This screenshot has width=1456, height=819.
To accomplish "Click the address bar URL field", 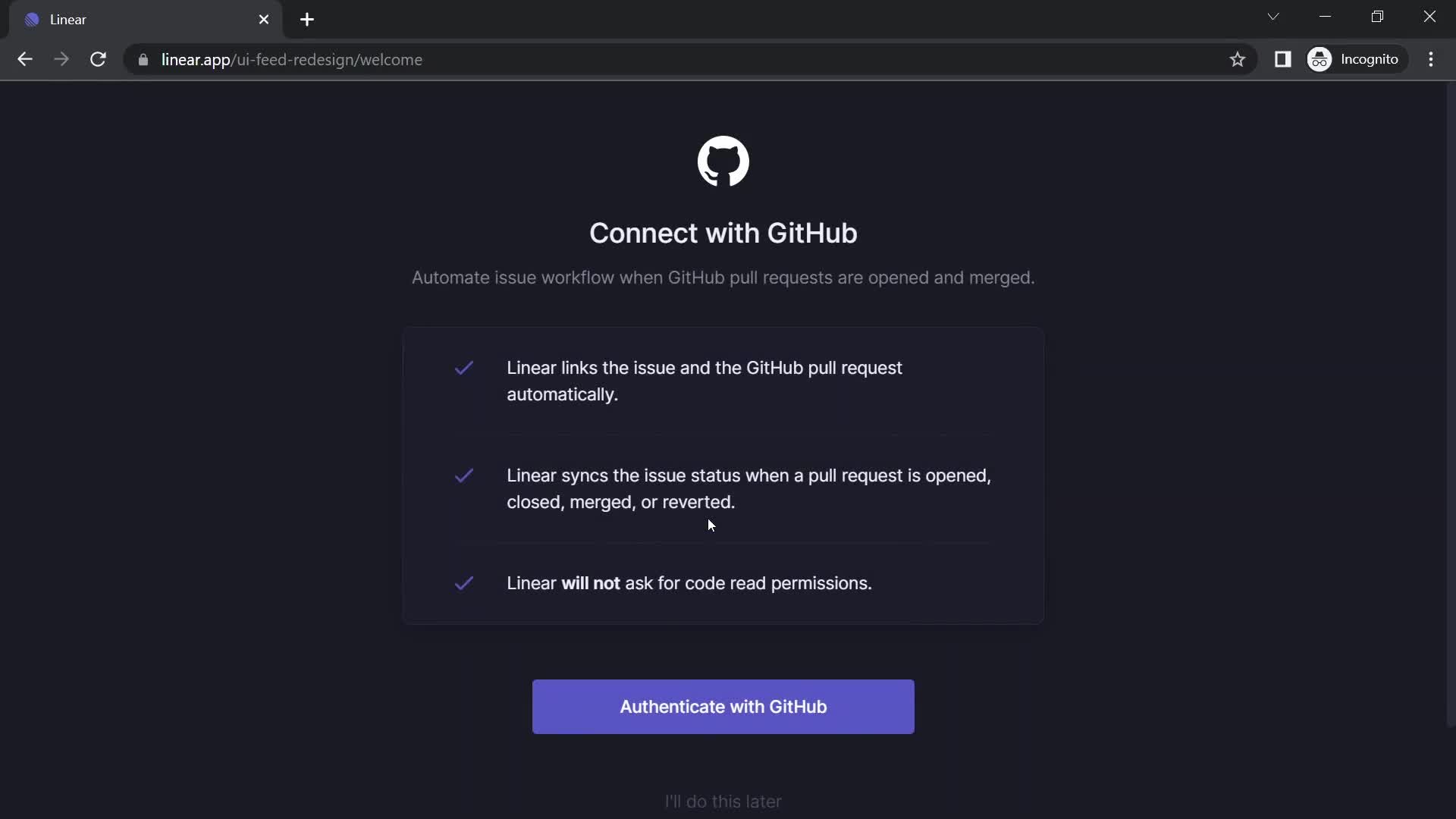I will [291, 60].
